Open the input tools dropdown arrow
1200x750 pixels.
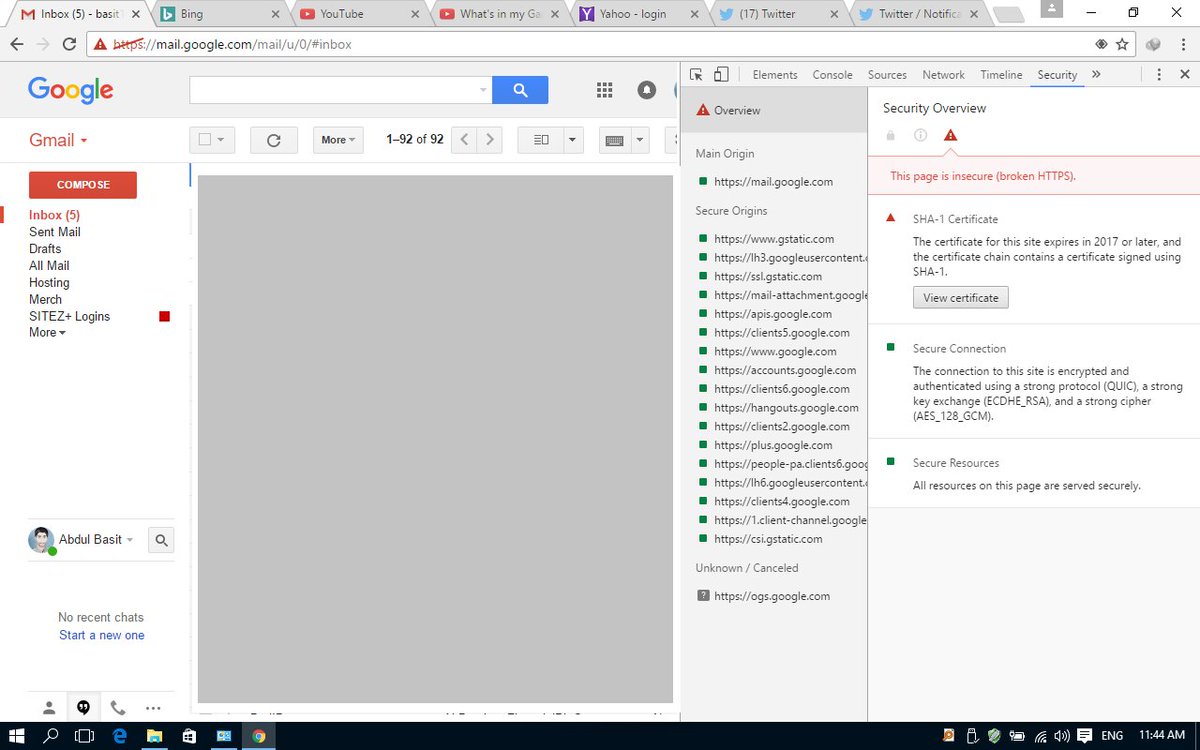[x=640, y=140]
